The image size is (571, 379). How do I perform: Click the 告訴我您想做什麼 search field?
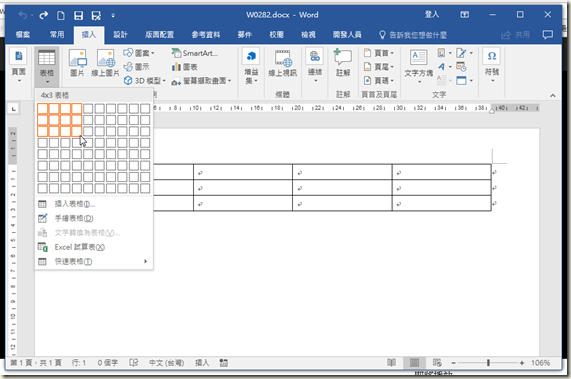[x=413, y=35]
